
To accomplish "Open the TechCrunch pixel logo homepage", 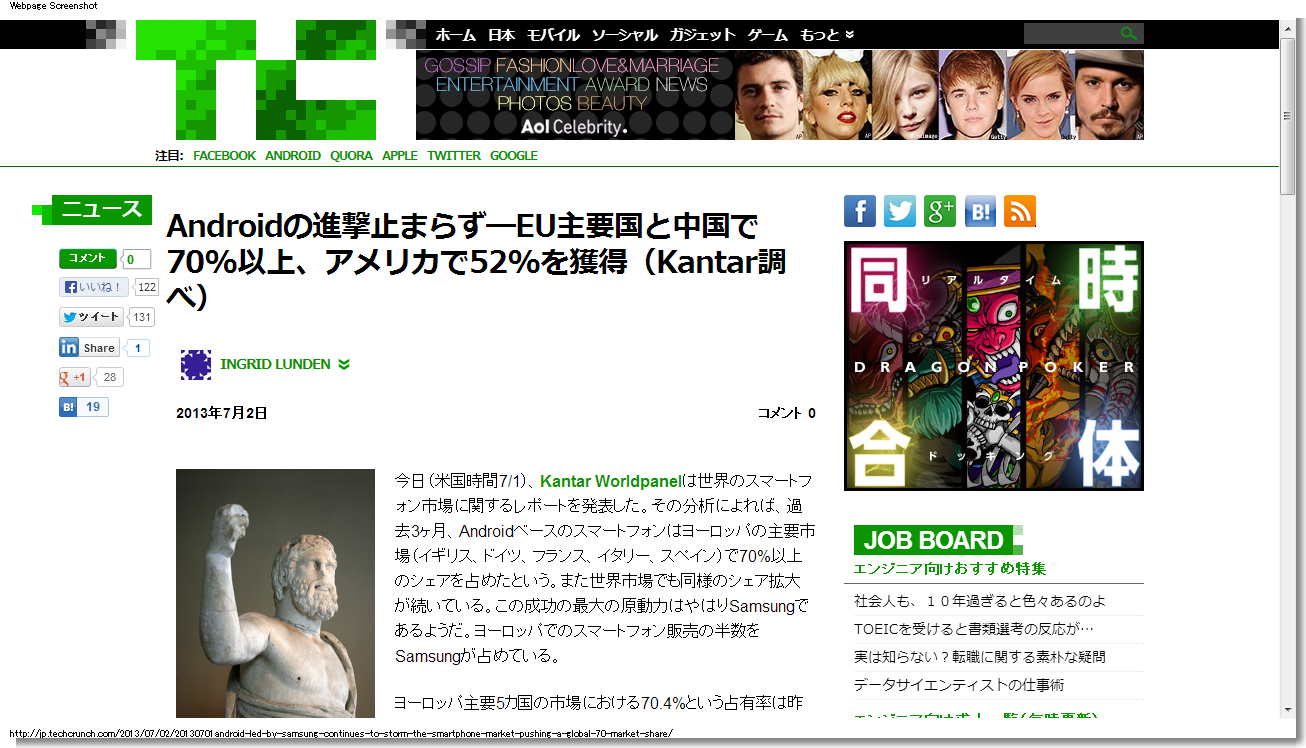I will click(x=255, y=80).
